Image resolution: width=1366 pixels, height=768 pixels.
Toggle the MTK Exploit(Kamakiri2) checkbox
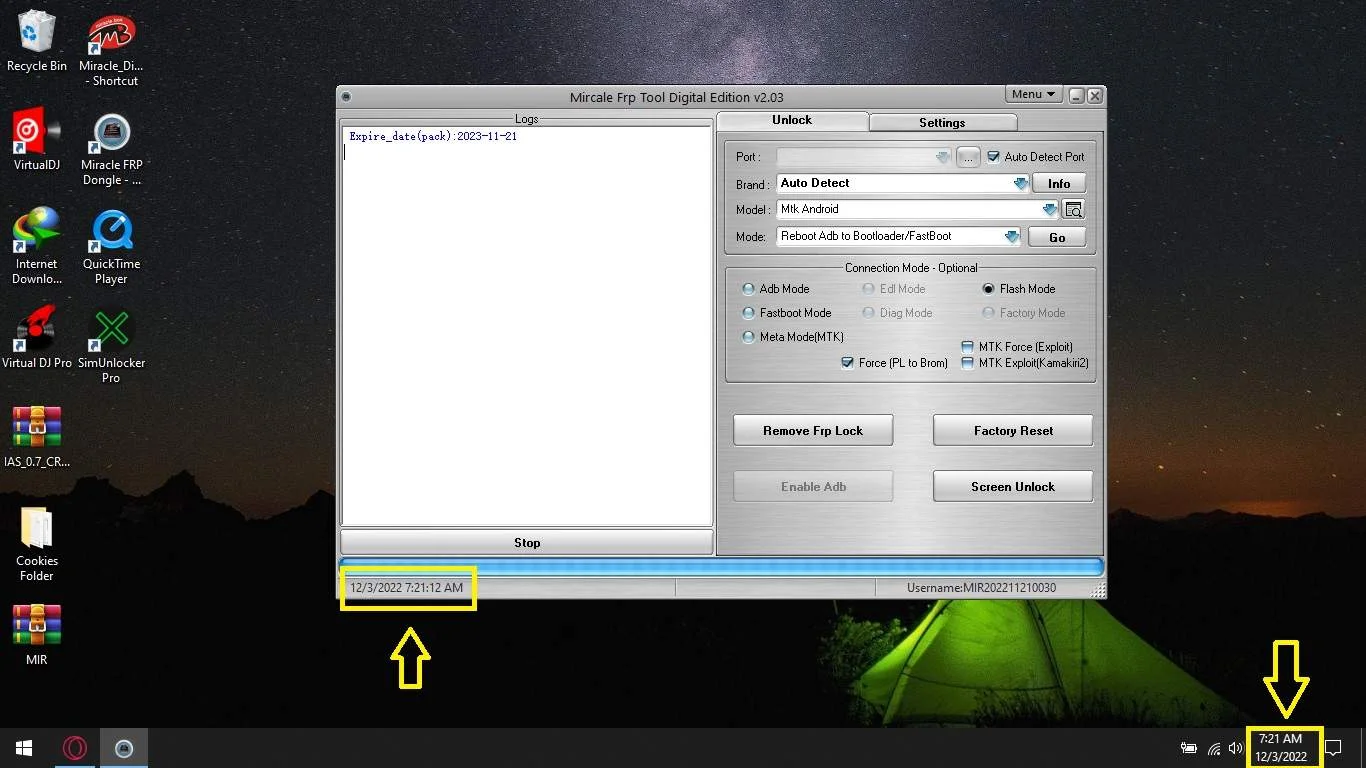[x=967, y=363]
